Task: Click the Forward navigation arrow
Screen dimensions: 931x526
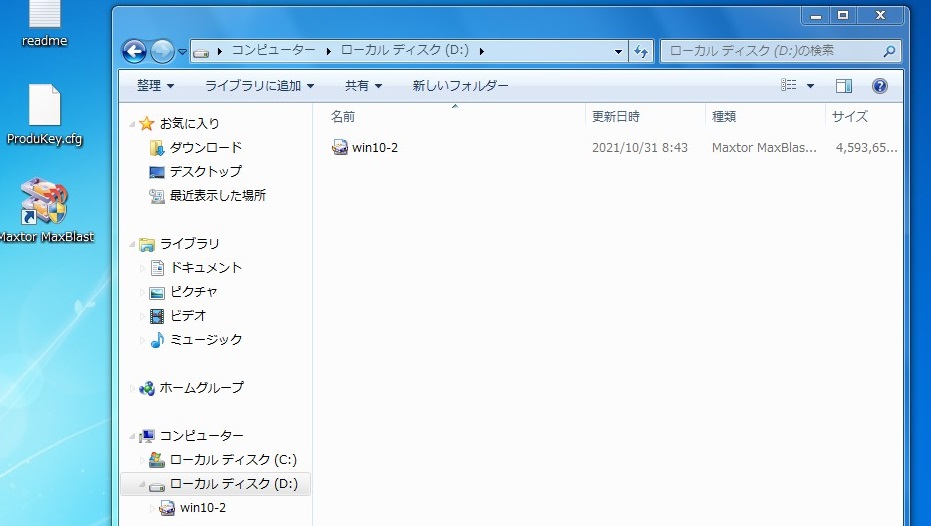Action: point(162,52)
